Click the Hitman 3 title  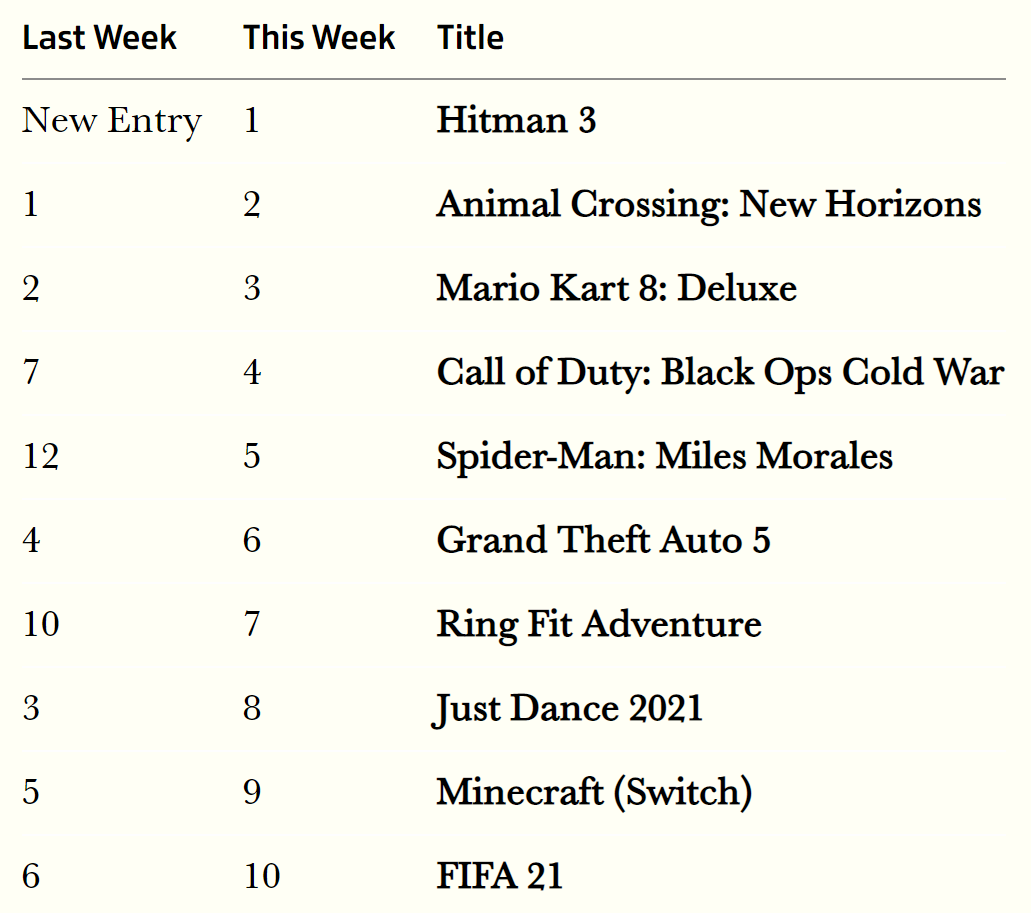[516, 121]
